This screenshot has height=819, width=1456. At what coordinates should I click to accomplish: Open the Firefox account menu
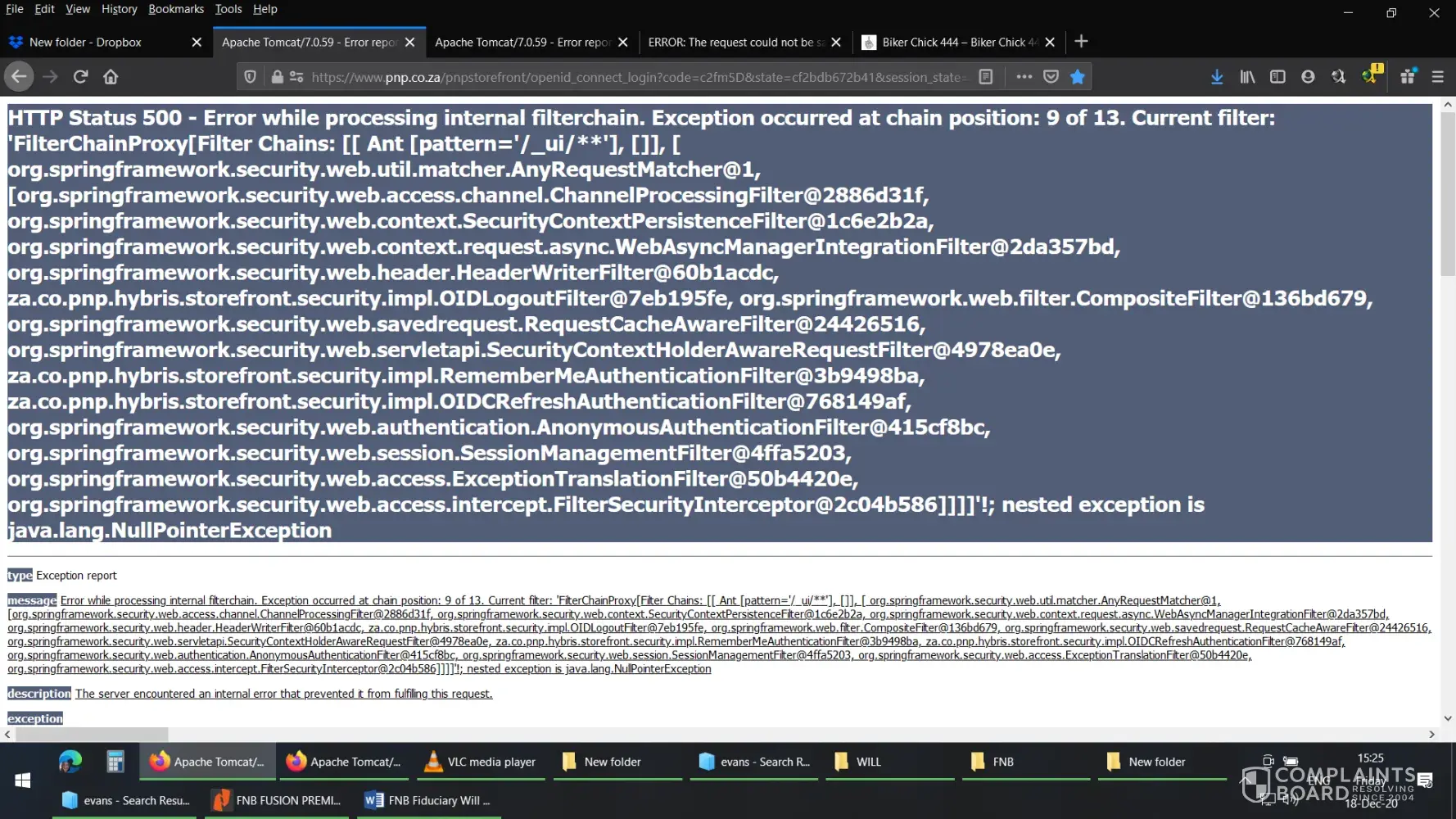[x=1308, y=77]
